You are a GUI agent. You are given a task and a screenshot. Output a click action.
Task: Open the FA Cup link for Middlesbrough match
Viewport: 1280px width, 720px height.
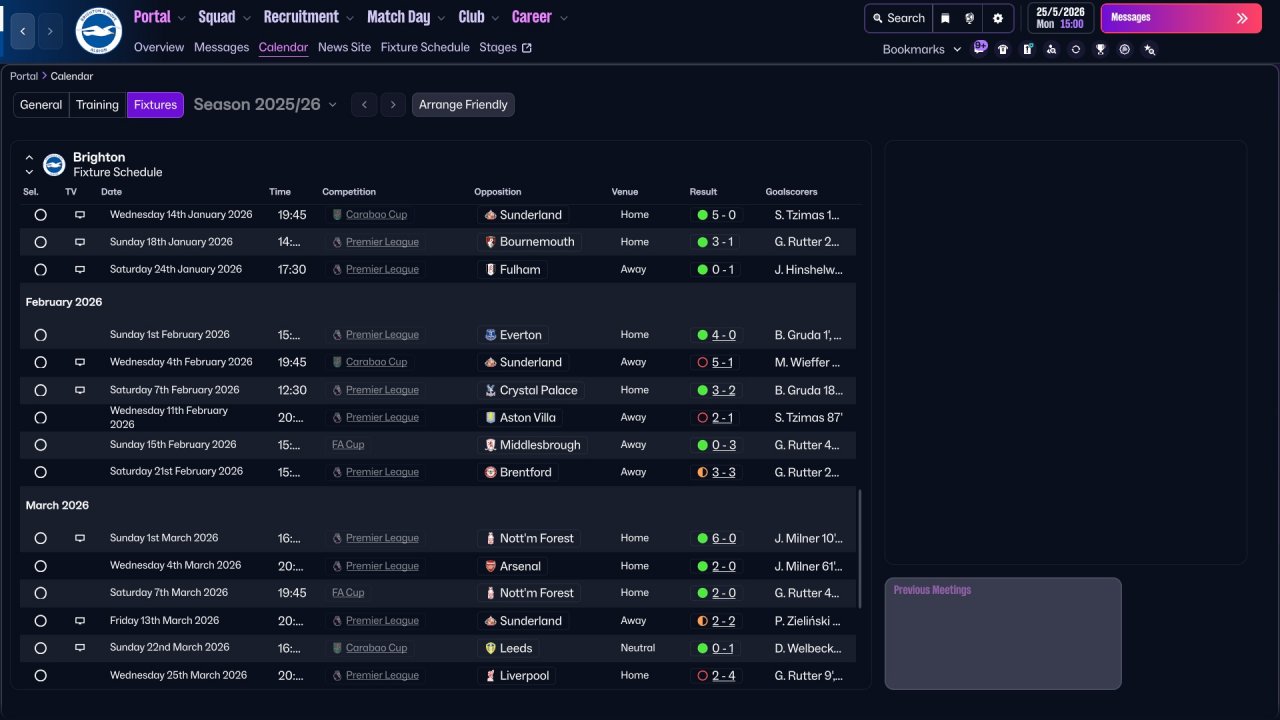(x=348, y=445)
